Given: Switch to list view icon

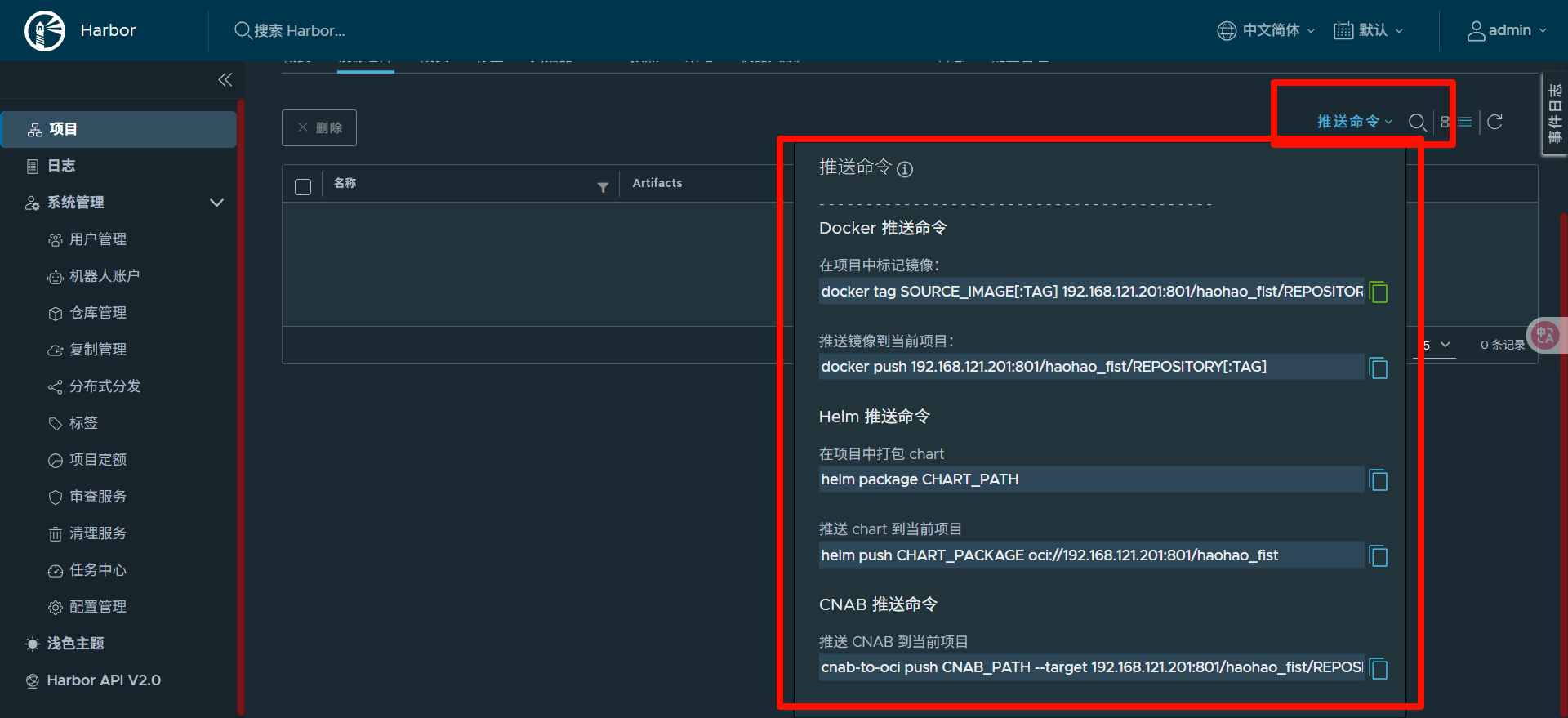Looking at the screenshot, I should coord(1465,122).
